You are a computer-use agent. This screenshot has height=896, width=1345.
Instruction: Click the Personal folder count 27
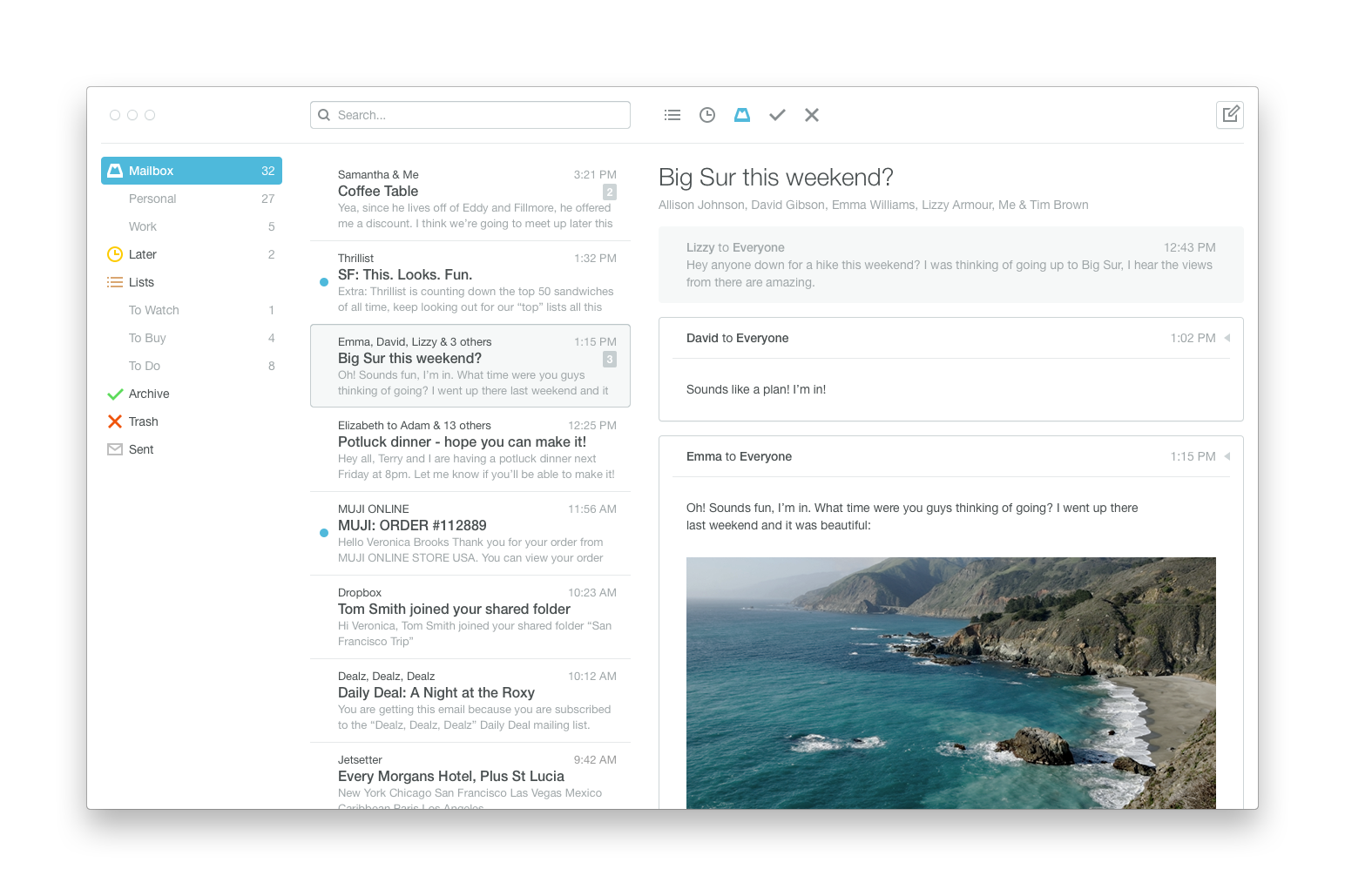point(268,199)
